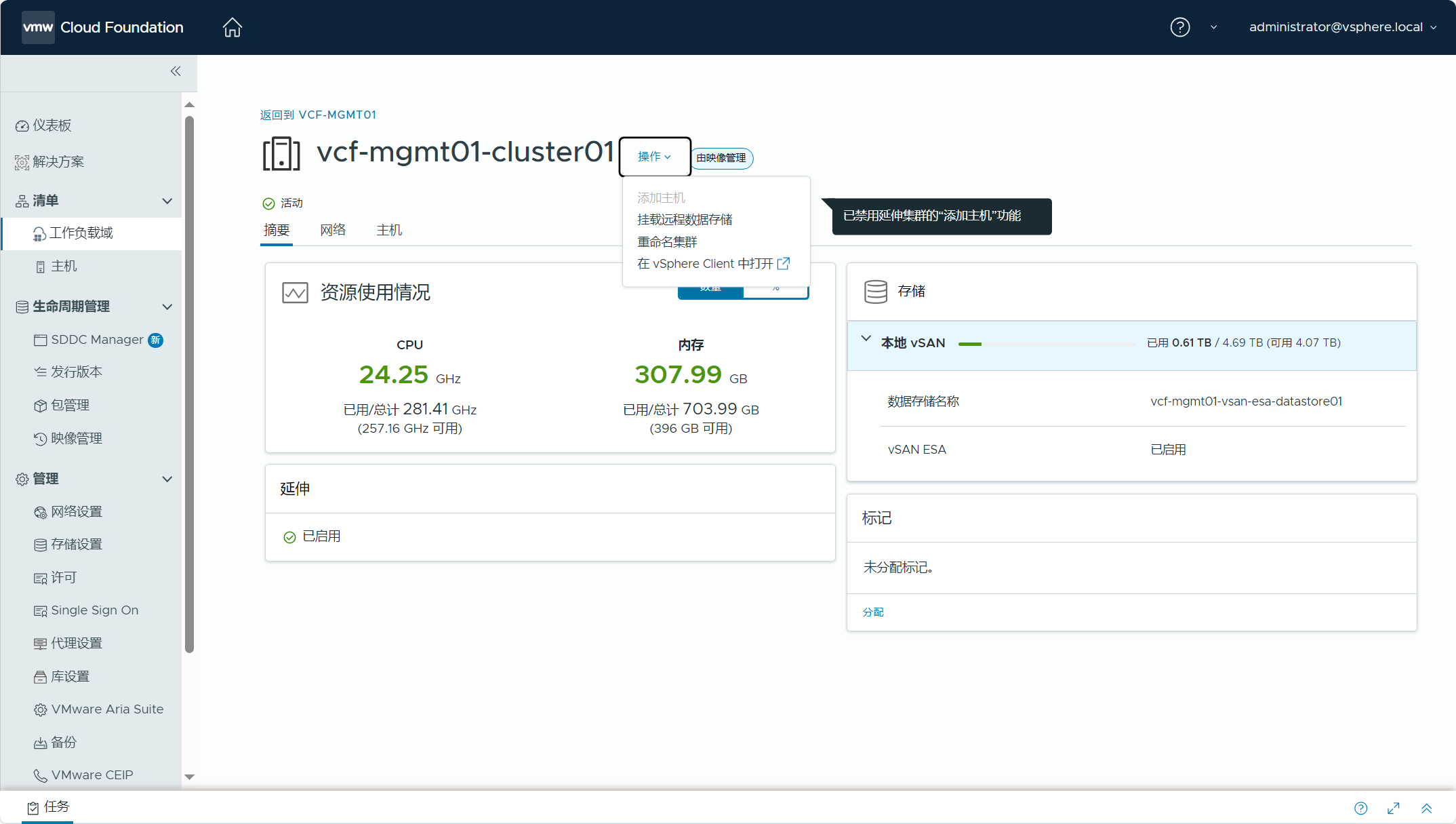1456x824 pixels.
Task: Open 备份 backup settings in sidebar
Action: (64, 742)
